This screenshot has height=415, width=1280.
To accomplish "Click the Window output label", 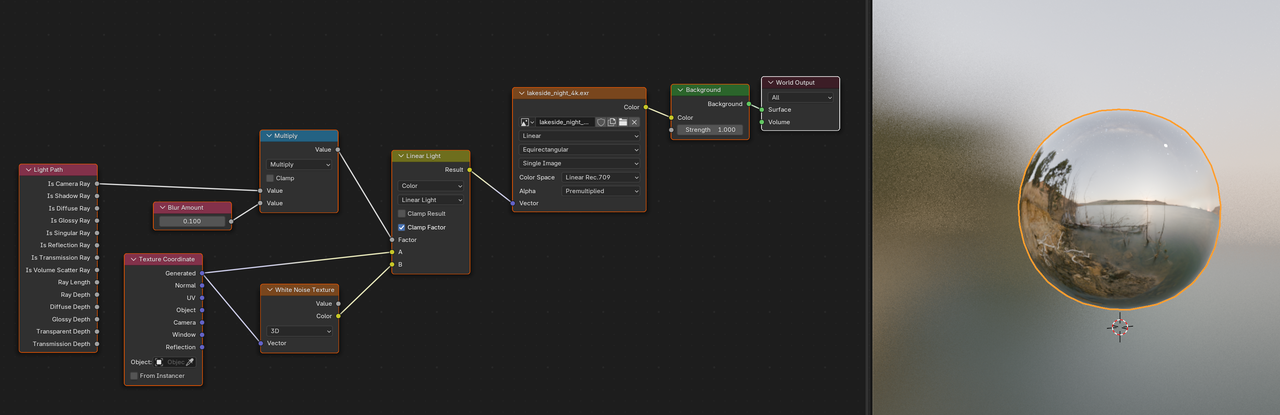I will tap(184, 335).
